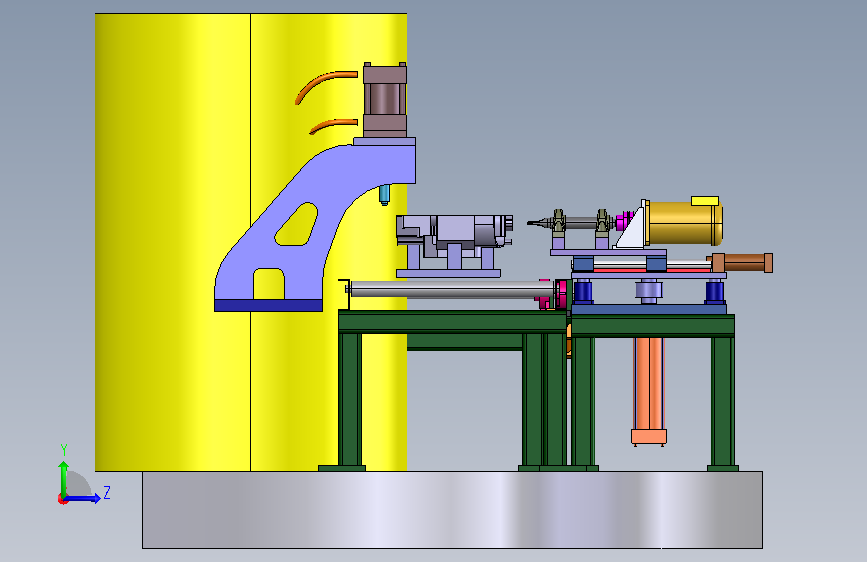Pick the yellow junction box on motor
The width and height of the screenshot is (867, 562).
click(705, 201)
